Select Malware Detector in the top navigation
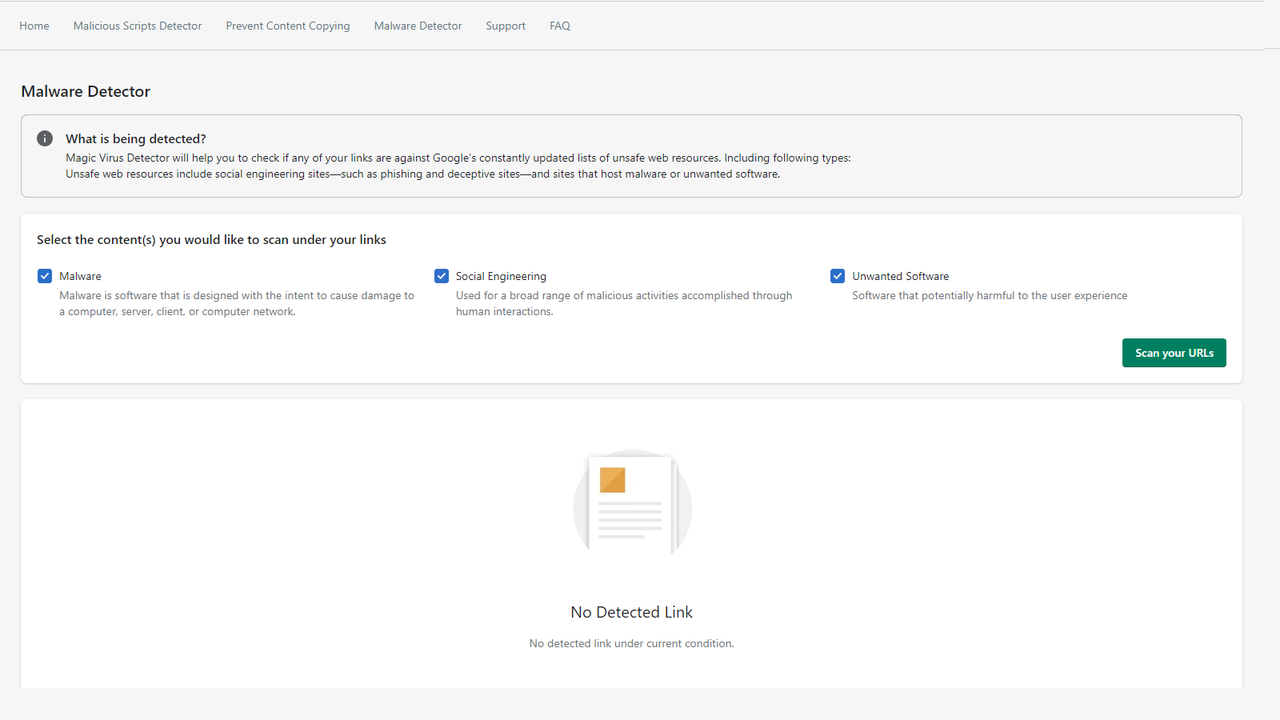 click(x=418, y=26)
